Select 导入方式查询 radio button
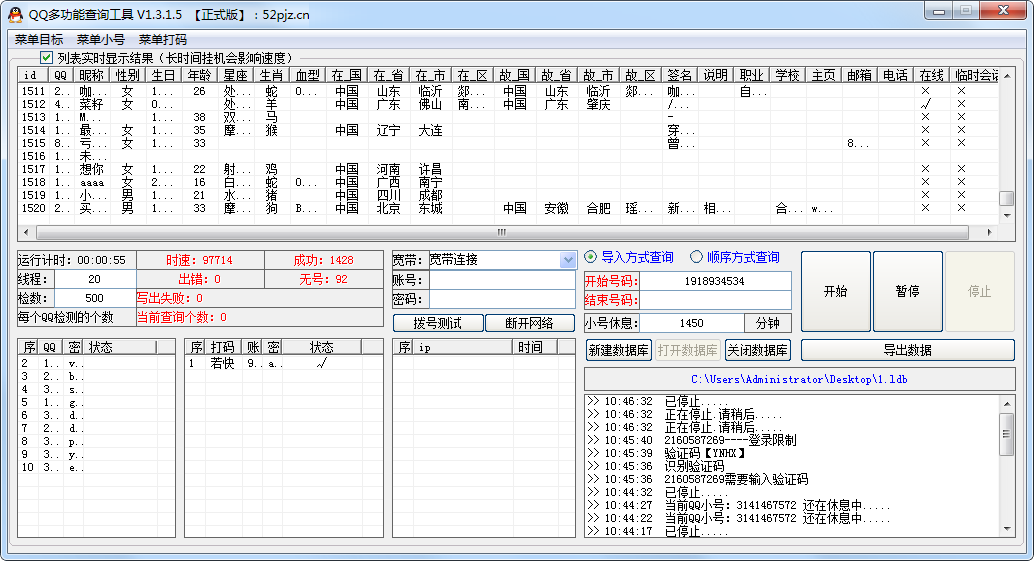This screenshot has height=561, width=1034. click(x=591, y=257)
